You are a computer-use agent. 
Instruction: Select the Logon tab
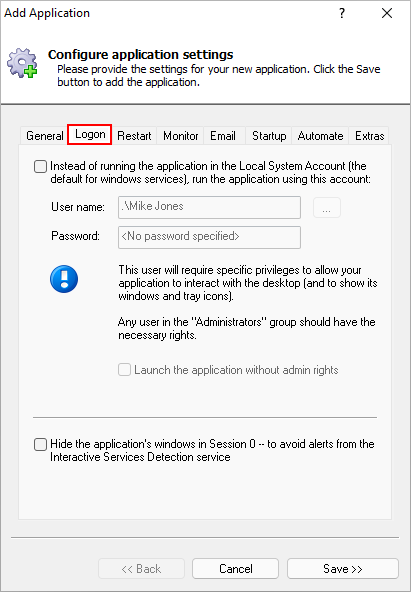pyautogui.click(x=90, y=134)
